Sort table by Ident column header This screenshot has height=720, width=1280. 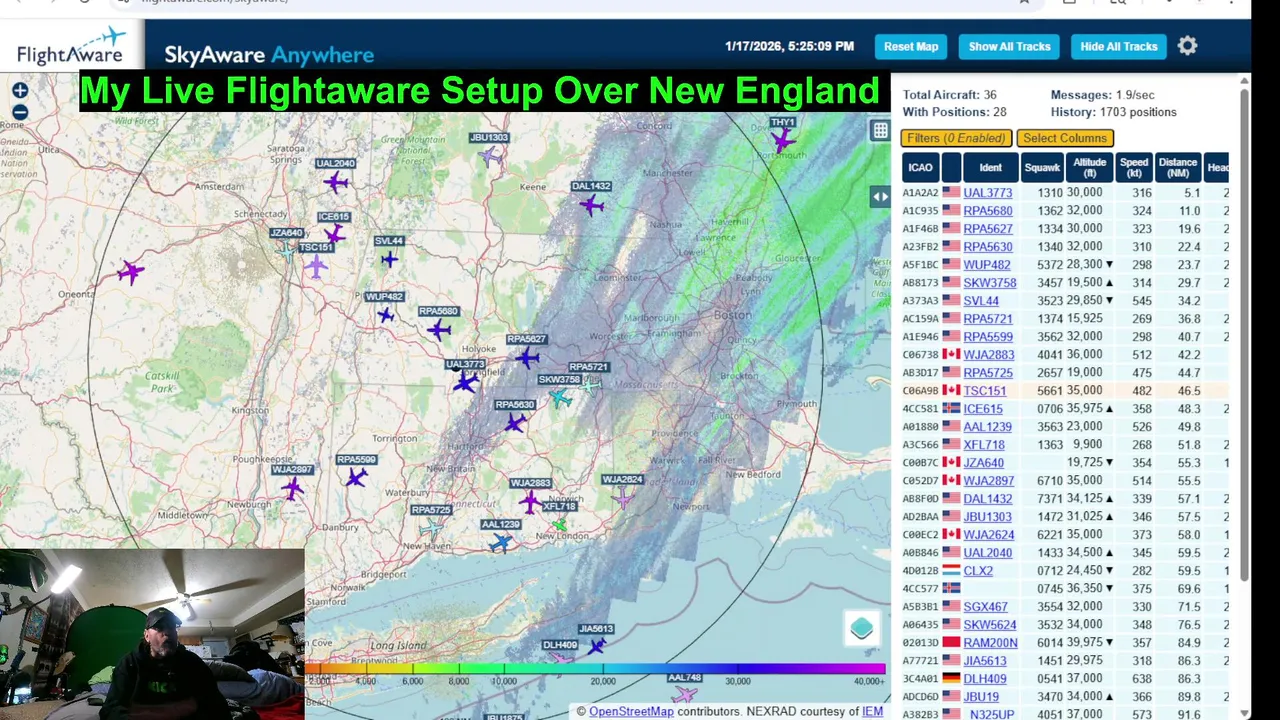click(990, 168)
